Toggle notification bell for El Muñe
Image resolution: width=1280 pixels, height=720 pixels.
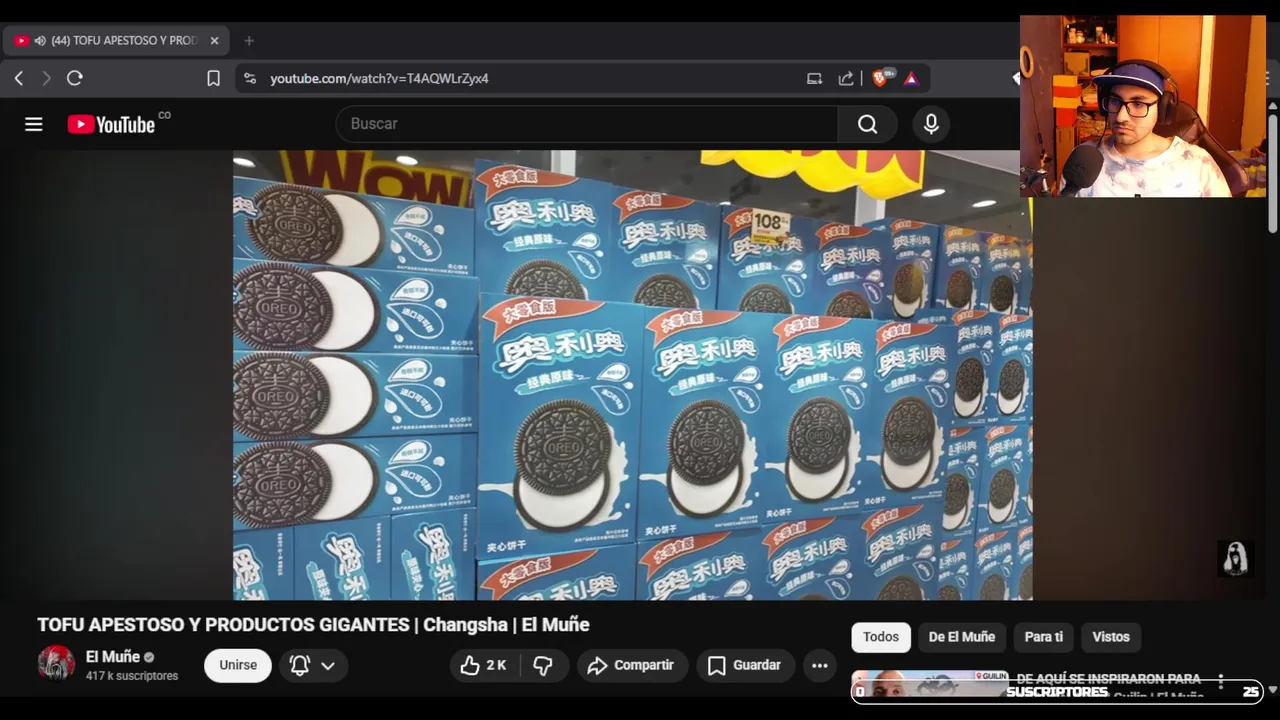point(299,665)
